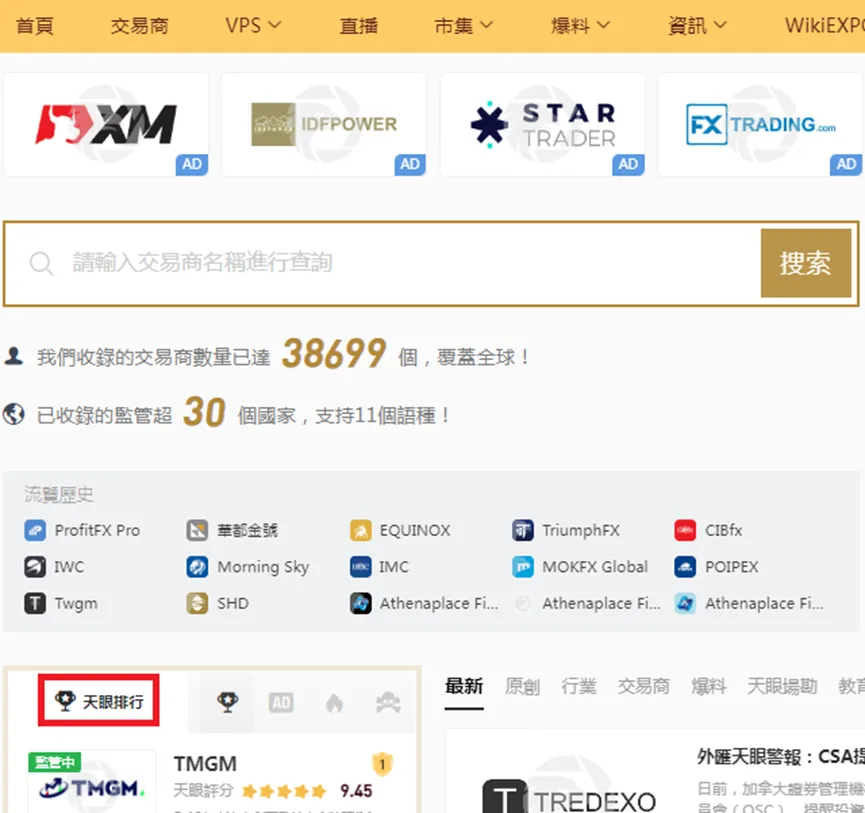Click the CIBfx red logo icon
Viewport: 865px width, 813px height.
click(685, 530)
